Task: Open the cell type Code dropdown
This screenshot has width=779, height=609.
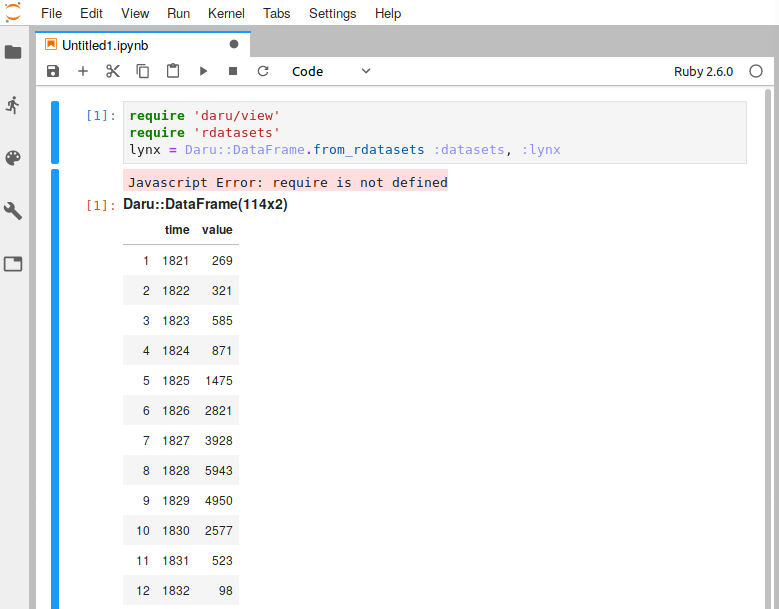Action: tap(331, 71)
